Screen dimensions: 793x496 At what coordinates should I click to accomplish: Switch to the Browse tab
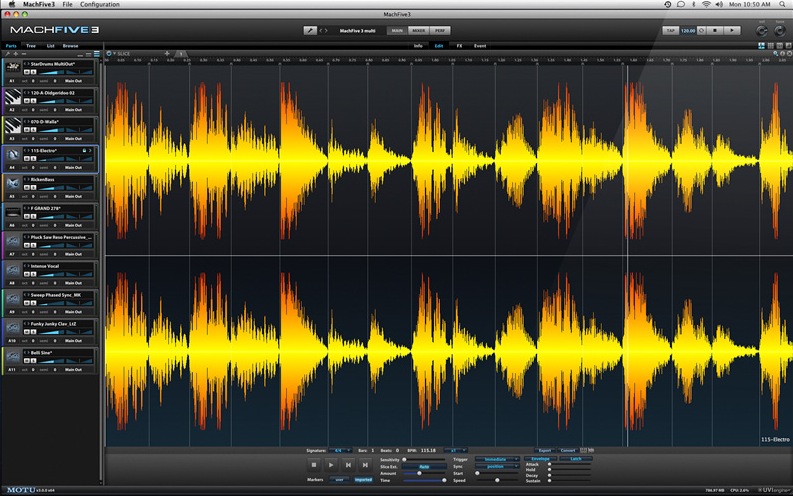pos(70,46)
